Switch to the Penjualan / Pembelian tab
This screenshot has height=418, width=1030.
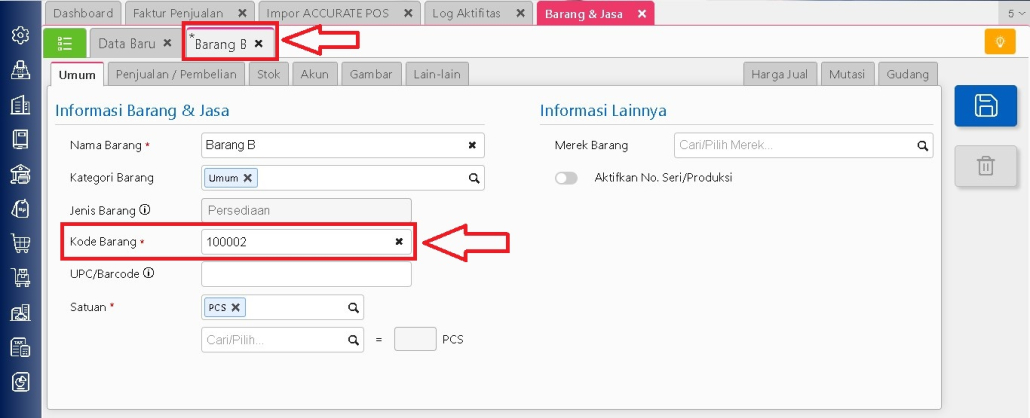pos(175,74)
